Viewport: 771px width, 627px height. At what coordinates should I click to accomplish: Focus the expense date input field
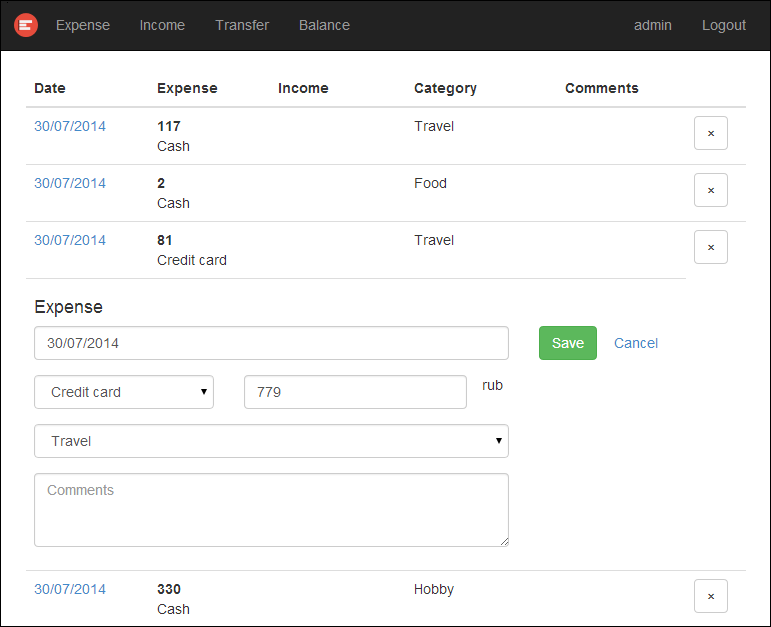(x=271, y=343)
